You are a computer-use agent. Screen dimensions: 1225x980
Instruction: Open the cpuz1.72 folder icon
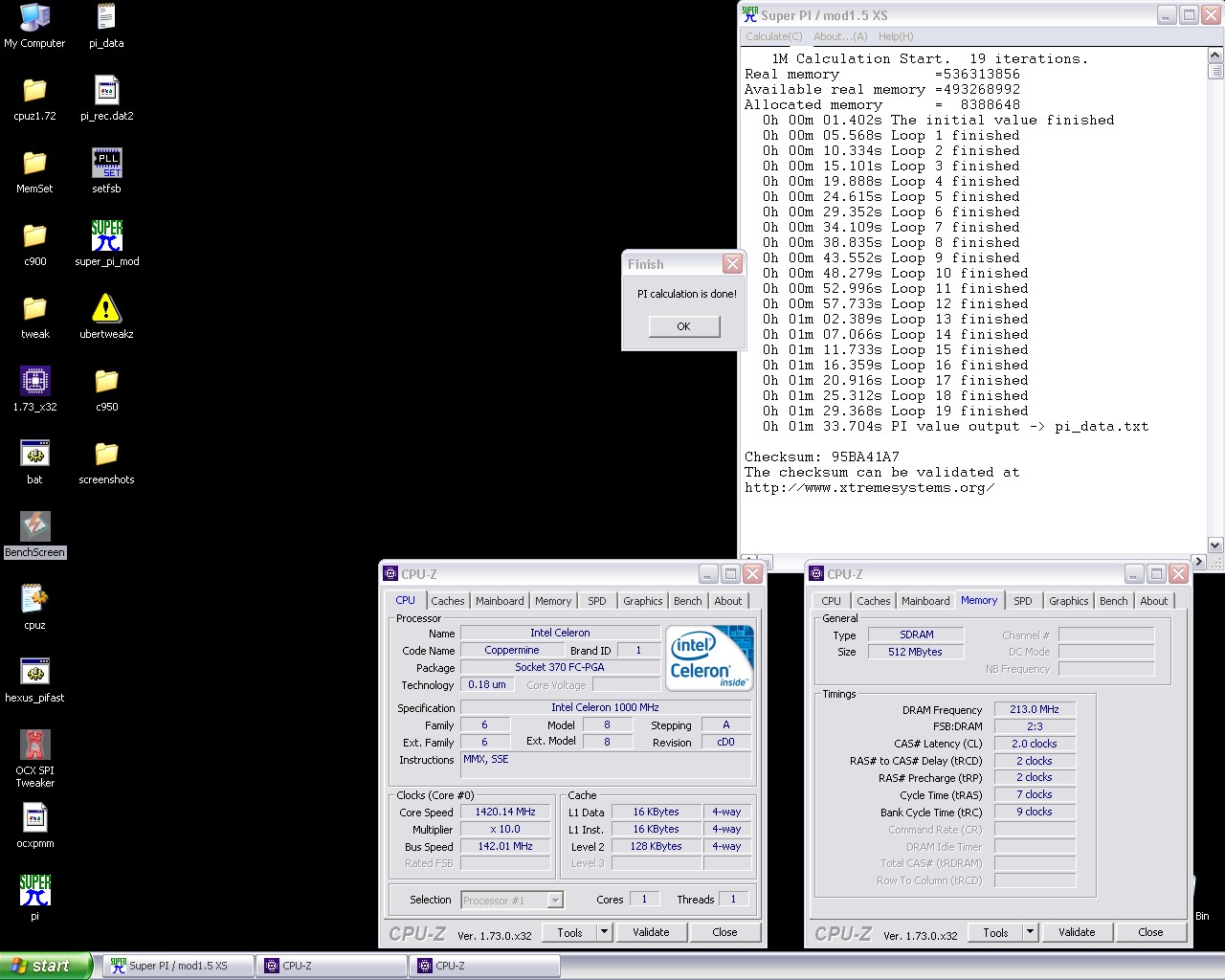click(x=34, y=90)
